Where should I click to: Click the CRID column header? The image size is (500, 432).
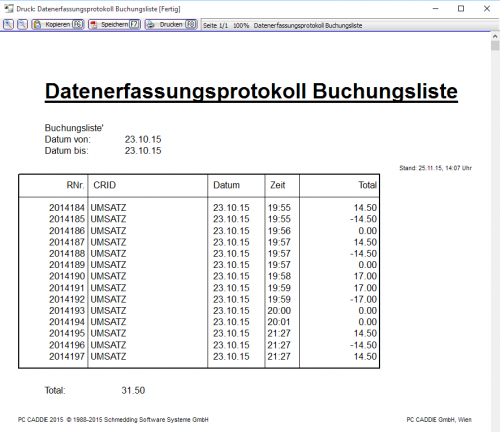coord(105,185)
